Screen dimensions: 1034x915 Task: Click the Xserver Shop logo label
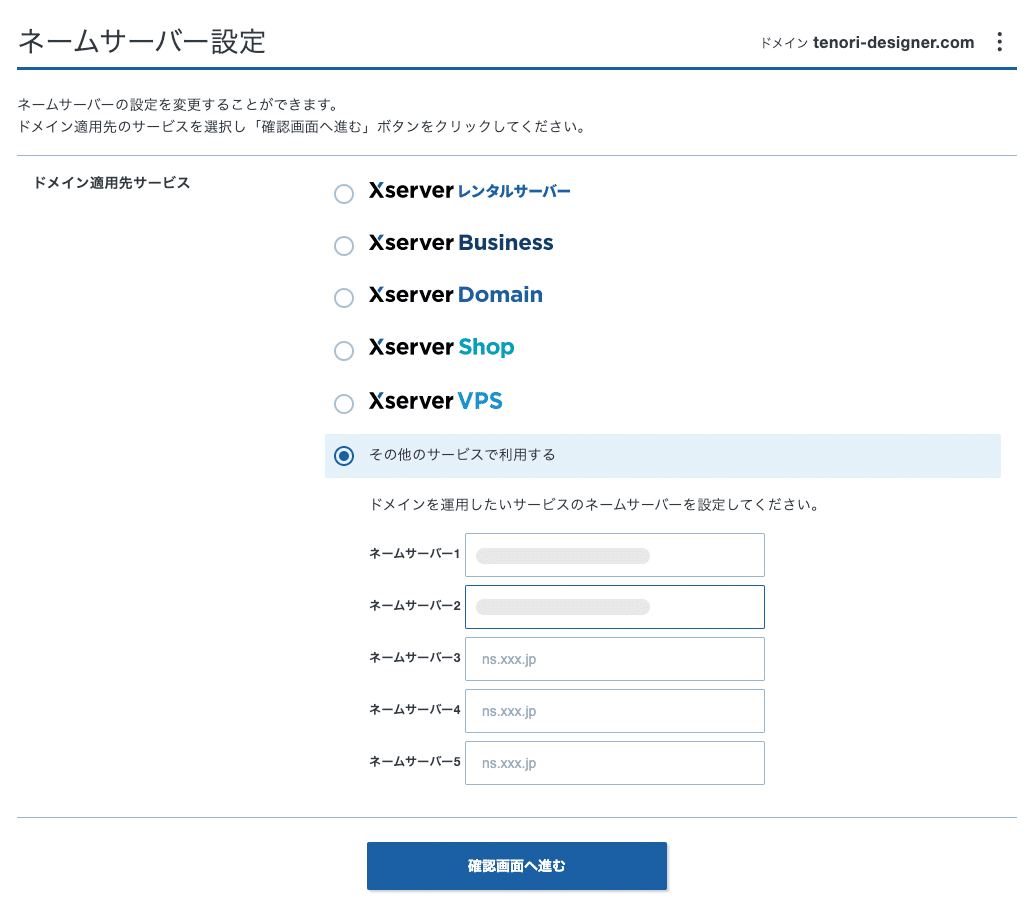tap(441, 347)
